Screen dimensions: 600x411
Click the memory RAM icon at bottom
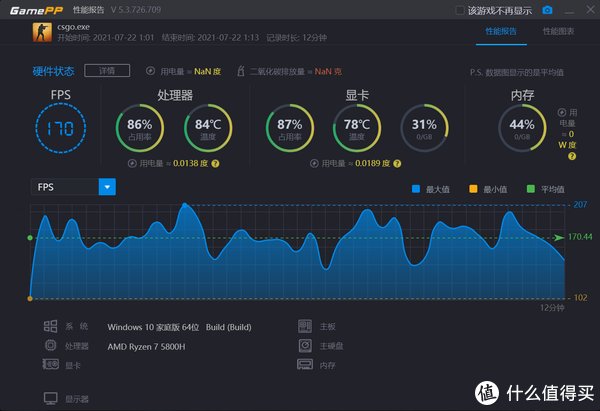(x=305, y=364)
